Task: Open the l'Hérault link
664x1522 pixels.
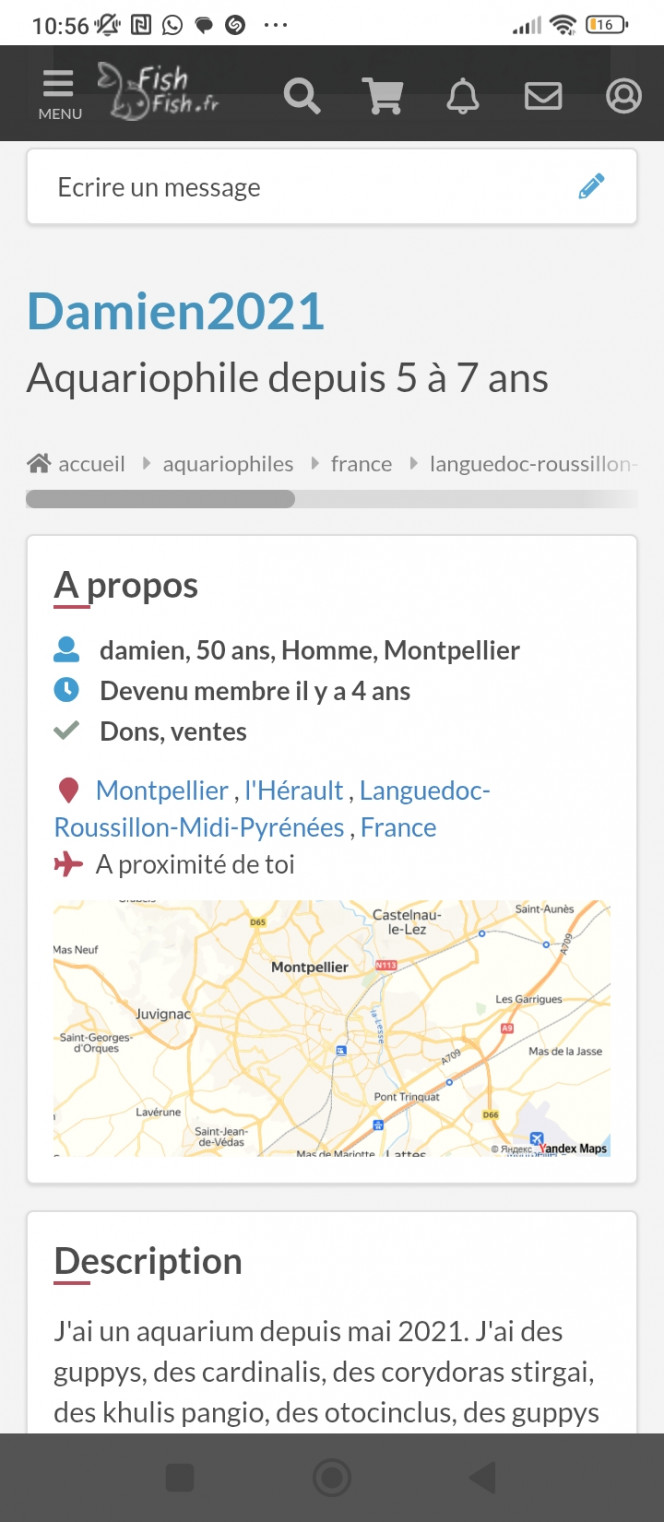Action: tap(295, 791)
